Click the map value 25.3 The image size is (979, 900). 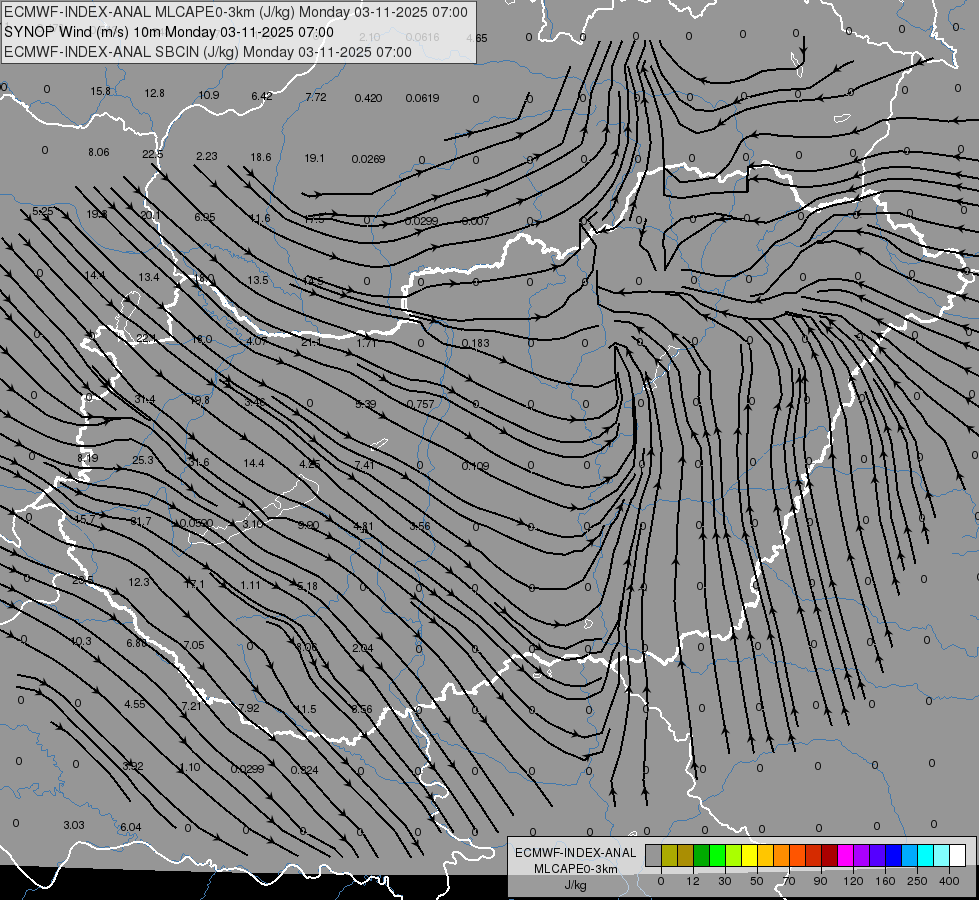143,460
